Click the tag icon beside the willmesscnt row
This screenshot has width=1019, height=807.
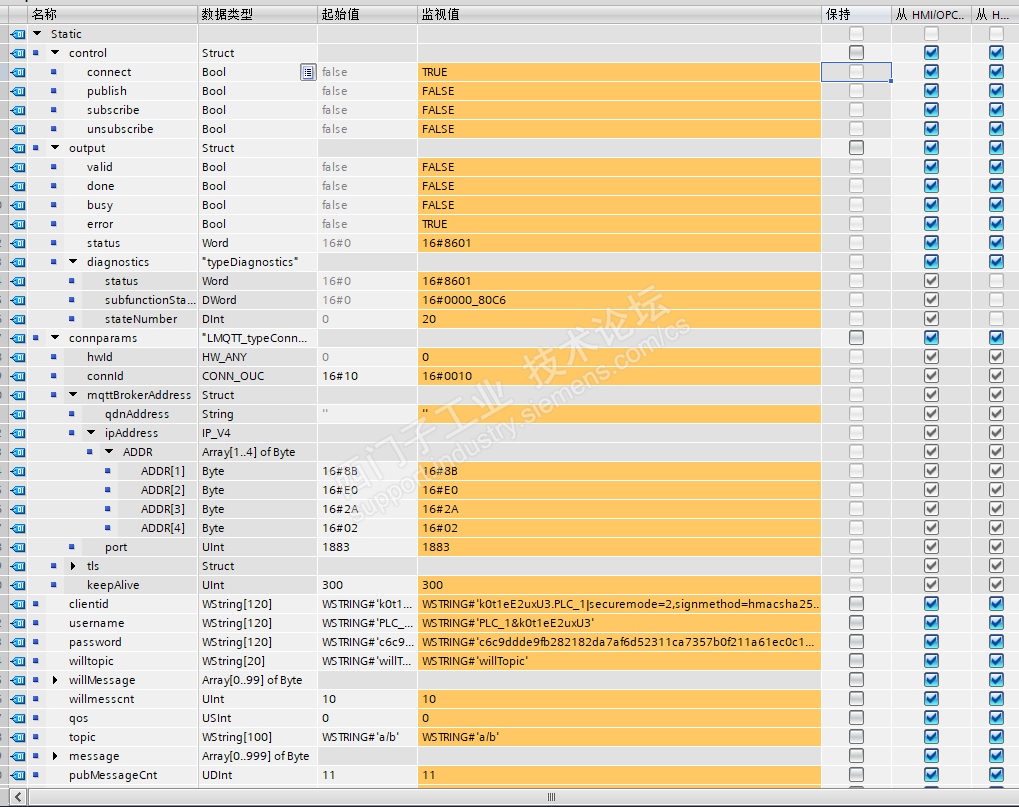pos(18,699)
